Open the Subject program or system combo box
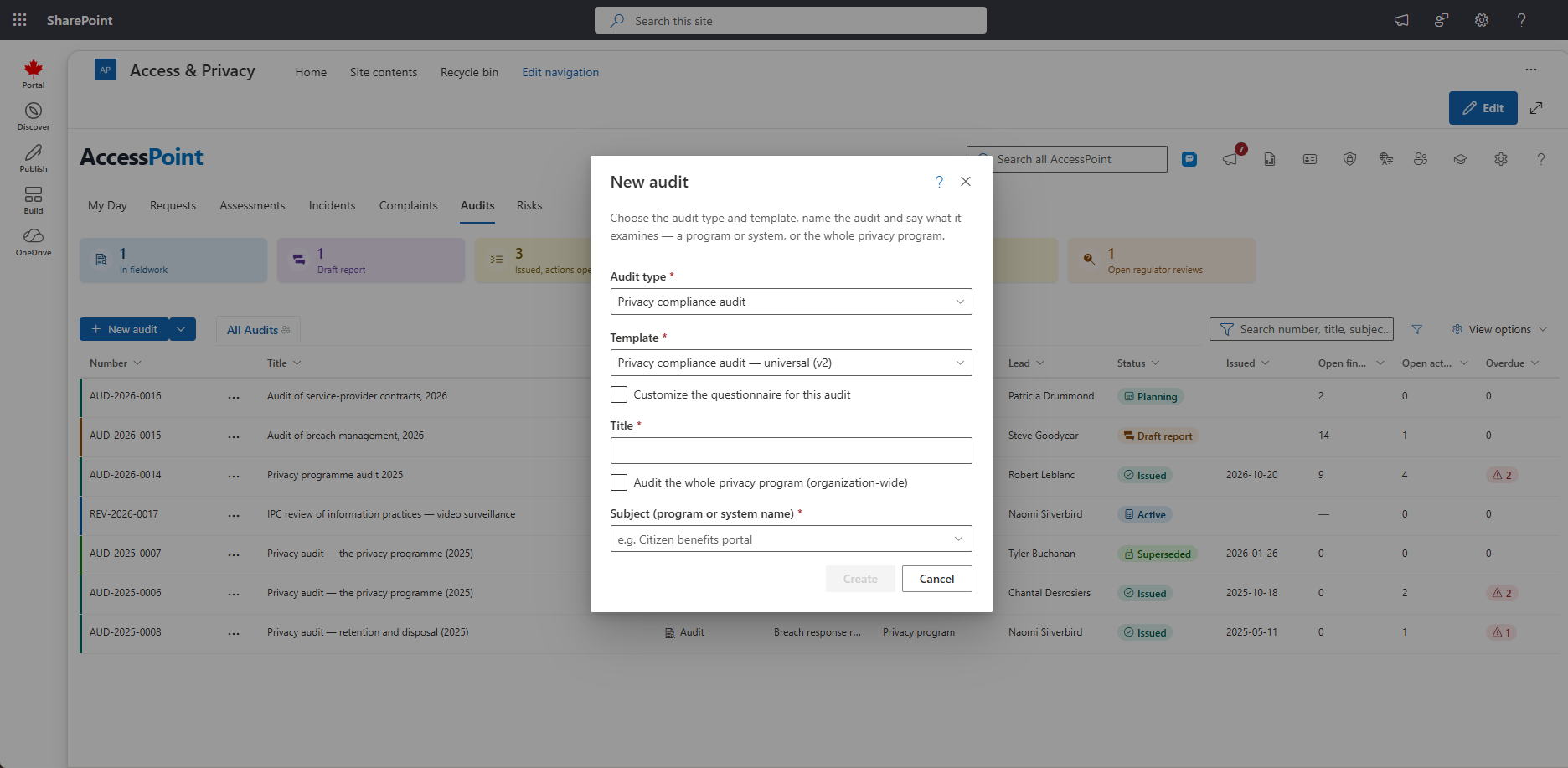The width and height of the screenshot is (1568, 768). 791,539
